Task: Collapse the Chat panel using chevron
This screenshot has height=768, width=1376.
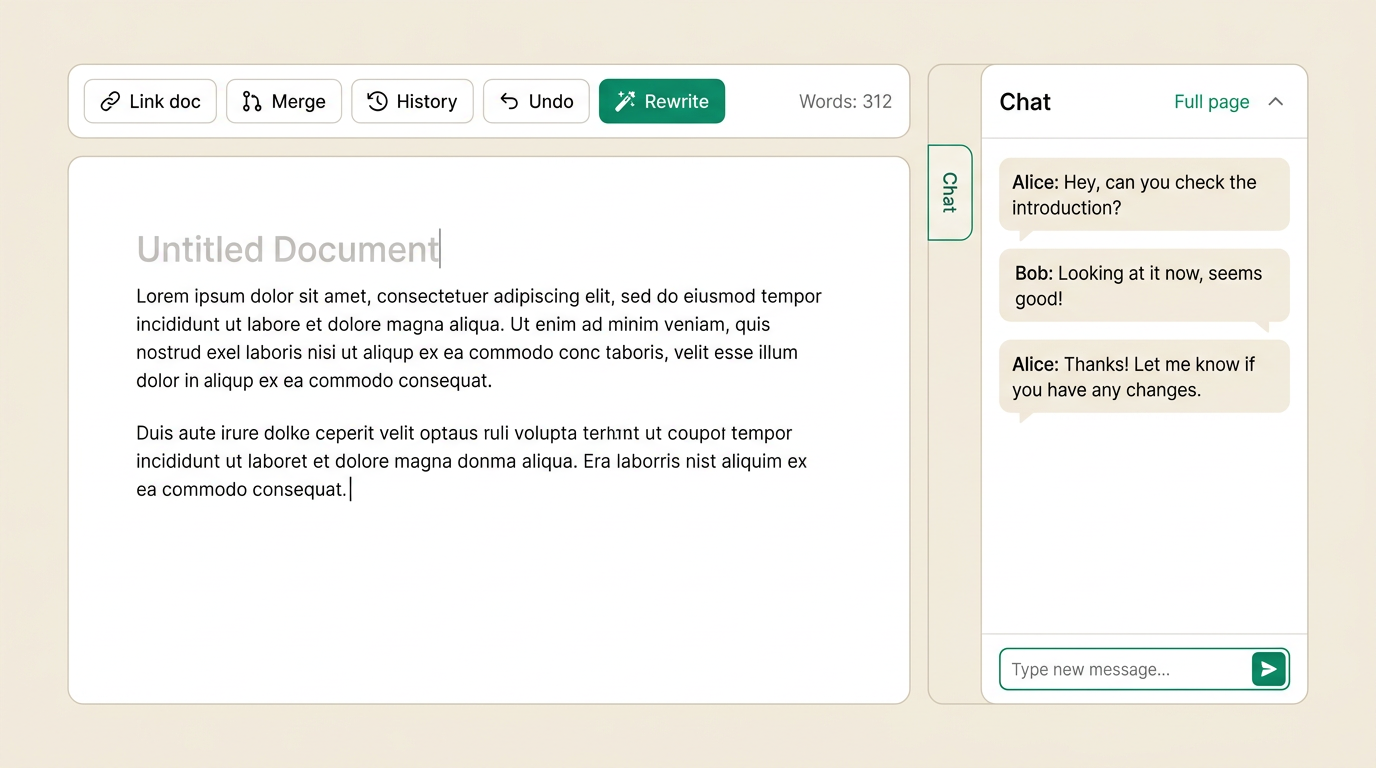Action: [x=1275, y=102]
